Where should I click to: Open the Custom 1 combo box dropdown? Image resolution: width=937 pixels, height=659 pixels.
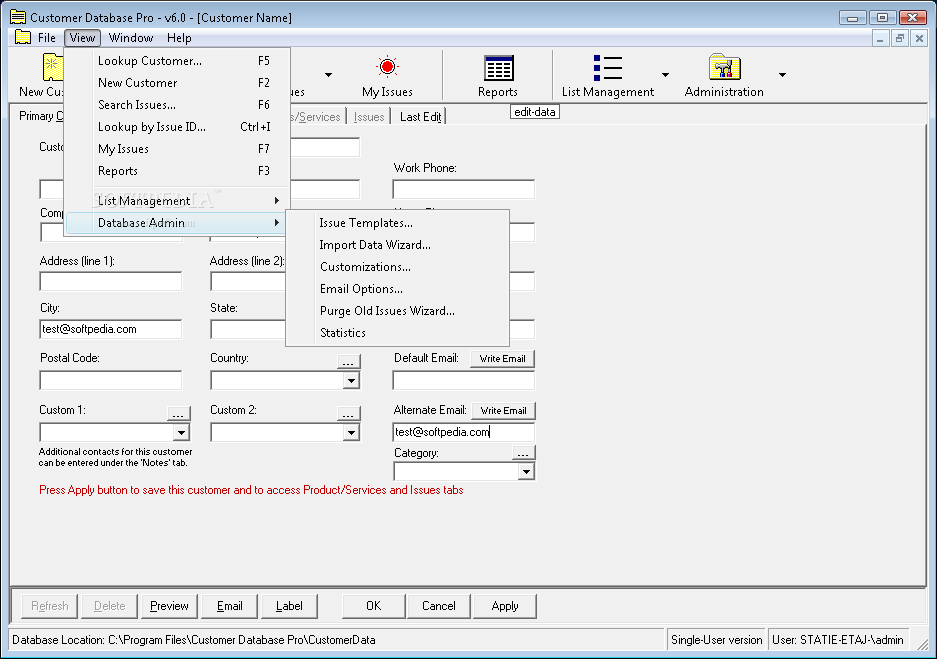[181, 432]
